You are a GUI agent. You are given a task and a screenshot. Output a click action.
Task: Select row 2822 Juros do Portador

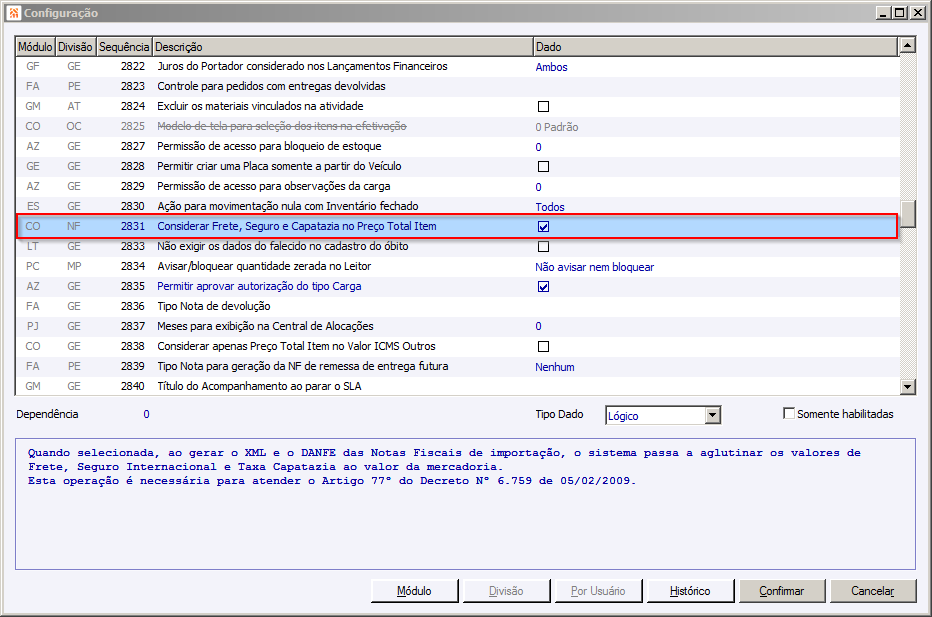(456, 67)
